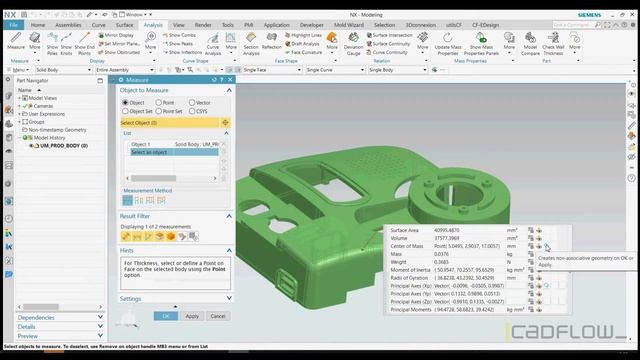
Task: Select the CSYS radio button
Action: tap(192, 111)
